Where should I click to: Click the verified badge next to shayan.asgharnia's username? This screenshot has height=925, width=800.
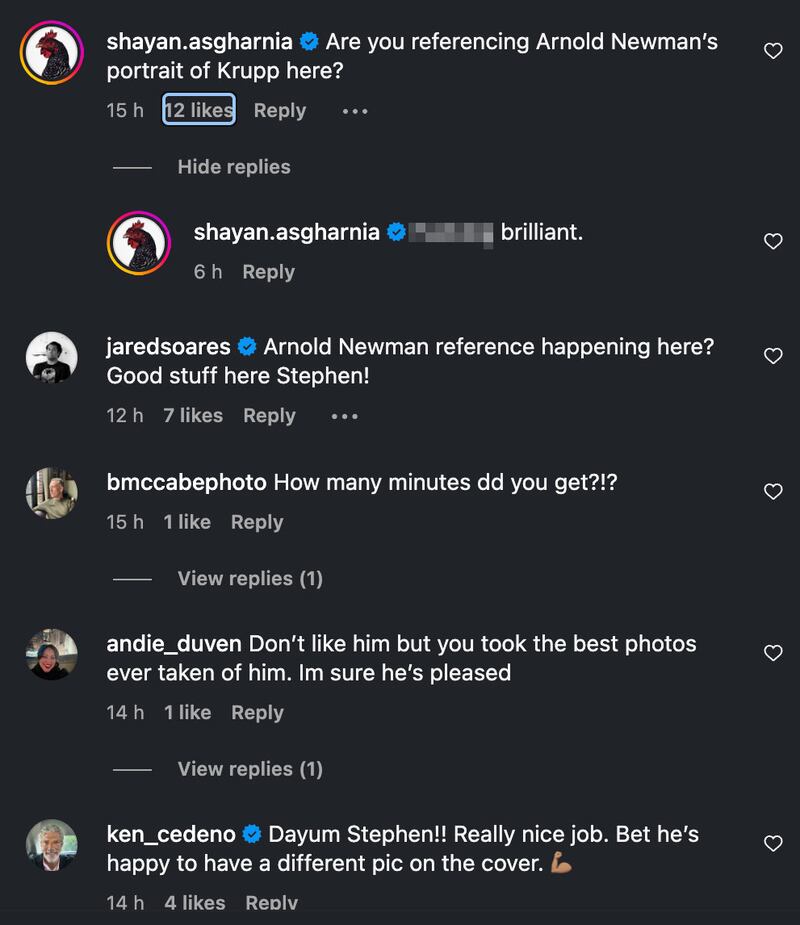309,42
